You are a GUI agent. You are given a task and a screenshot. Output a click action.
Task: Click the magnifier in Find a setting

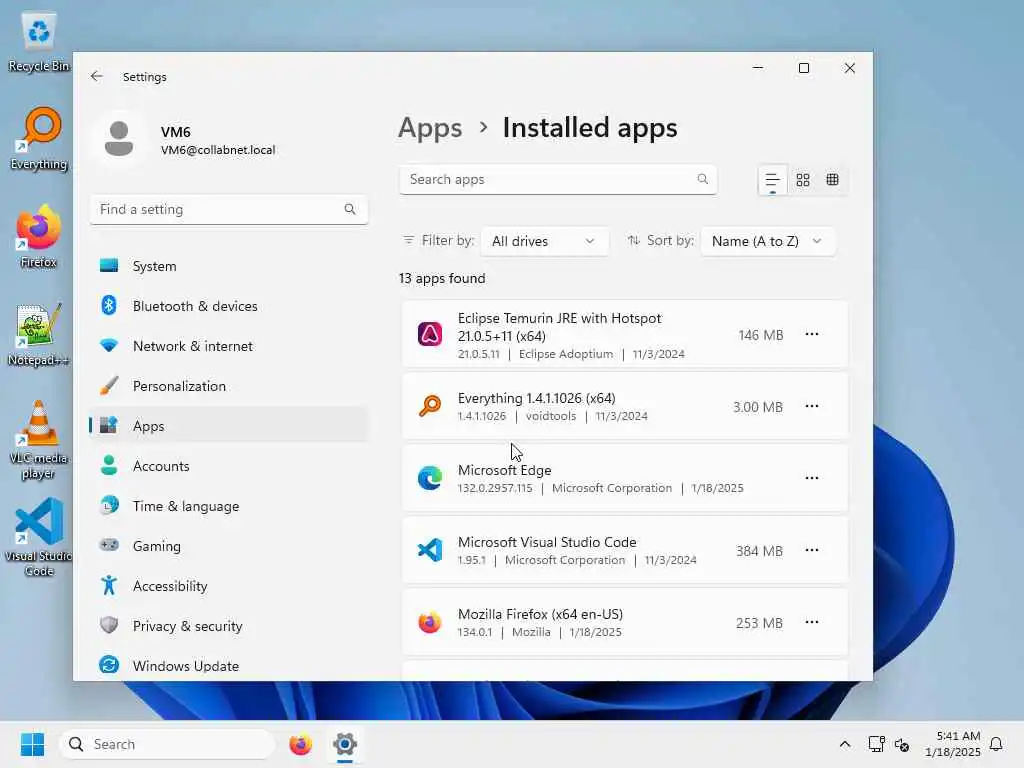[350, 209]
